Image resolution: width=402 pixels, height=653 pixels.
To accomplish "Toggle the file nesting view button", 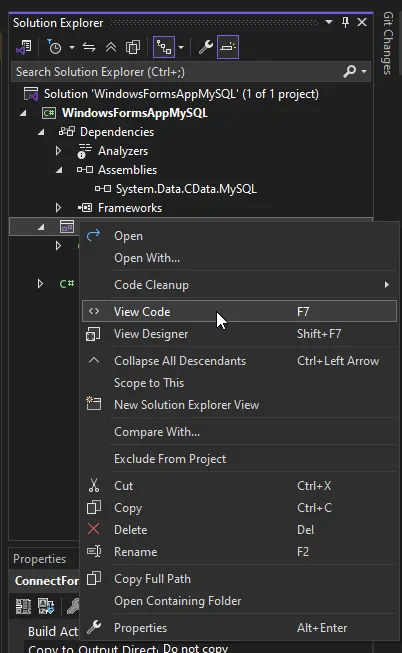I will tap(164, 47).
